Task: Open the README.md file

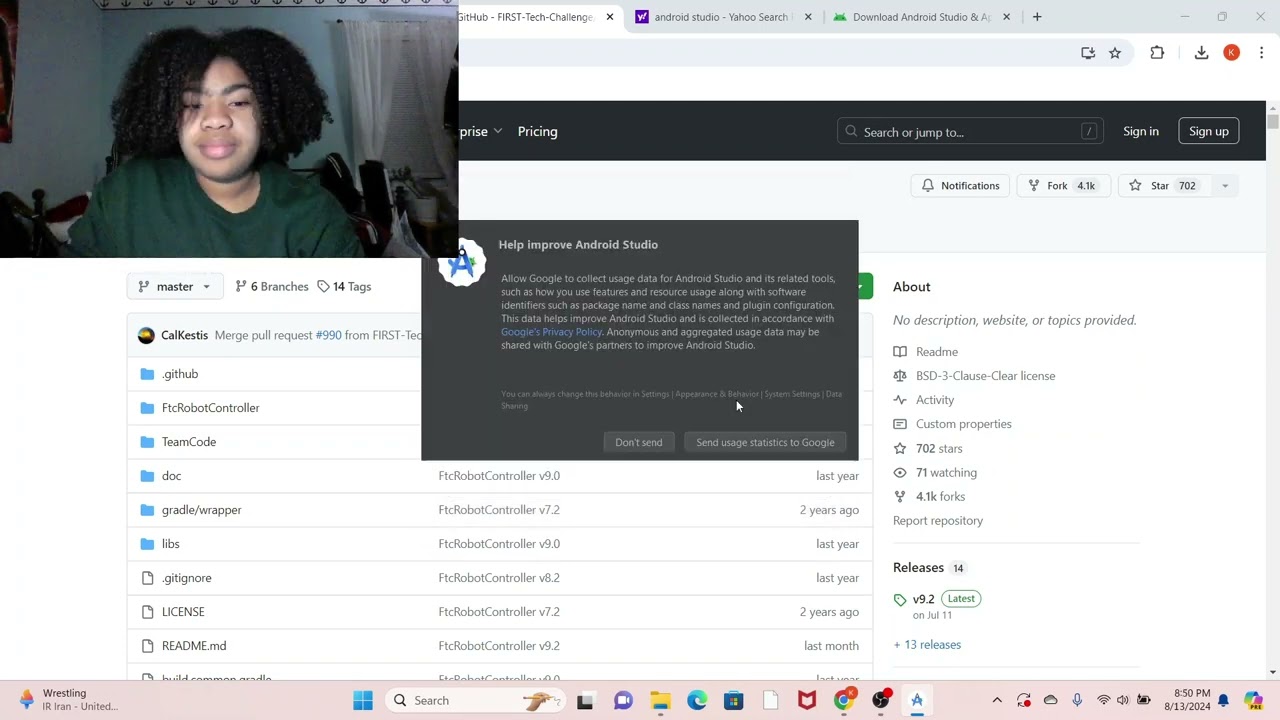Action: pos(194,646)
